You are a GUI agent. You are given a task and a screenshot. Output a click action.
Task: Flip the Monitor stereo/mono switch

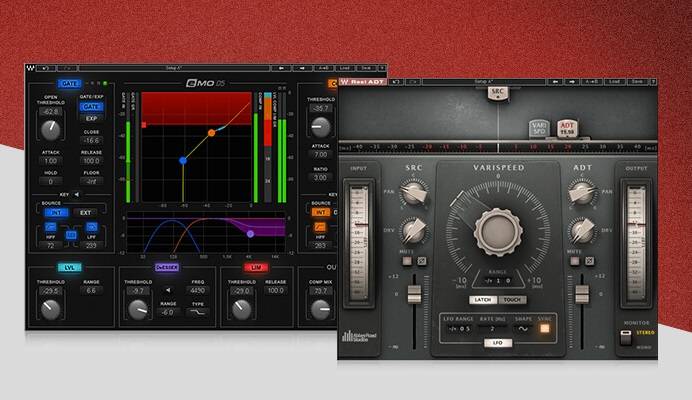625,337
